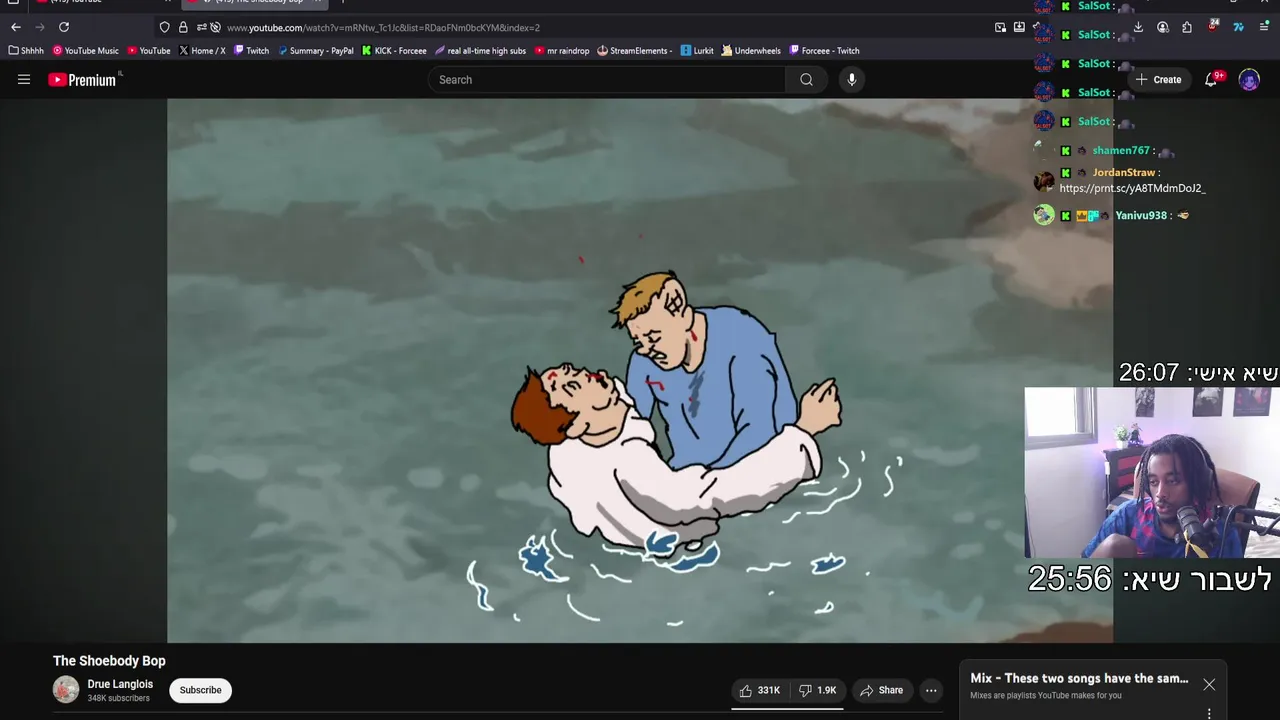Focus the YouTube Search field
The image size is (1280, 720).
tap(606, 80)
